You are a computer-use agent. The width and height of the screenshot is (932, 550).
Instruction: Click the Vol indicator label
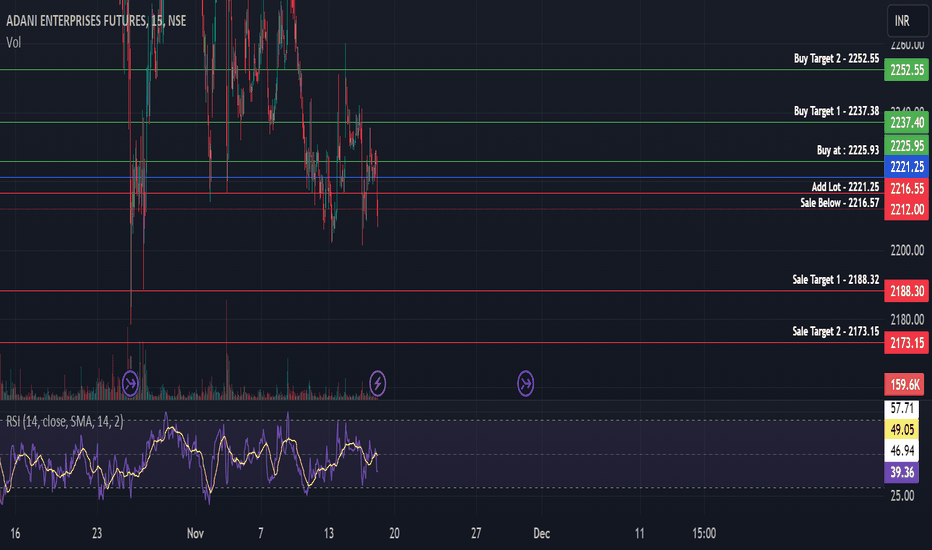[x=14, y=42]
